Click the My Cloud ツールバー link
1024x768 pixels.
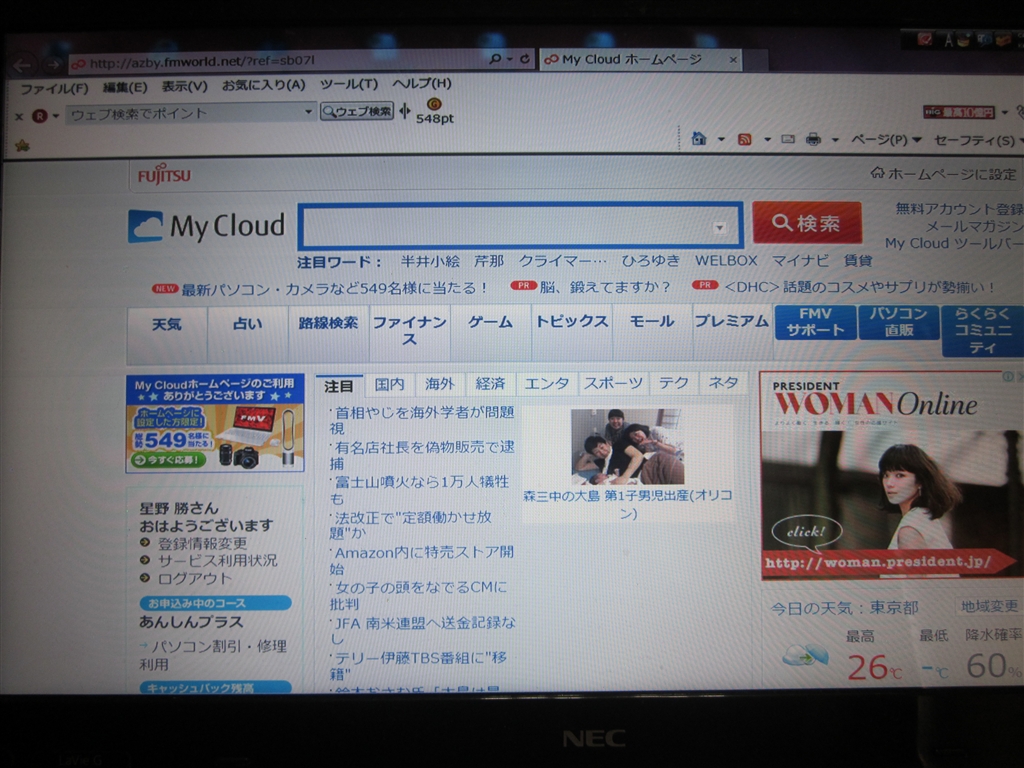point(953,243)
